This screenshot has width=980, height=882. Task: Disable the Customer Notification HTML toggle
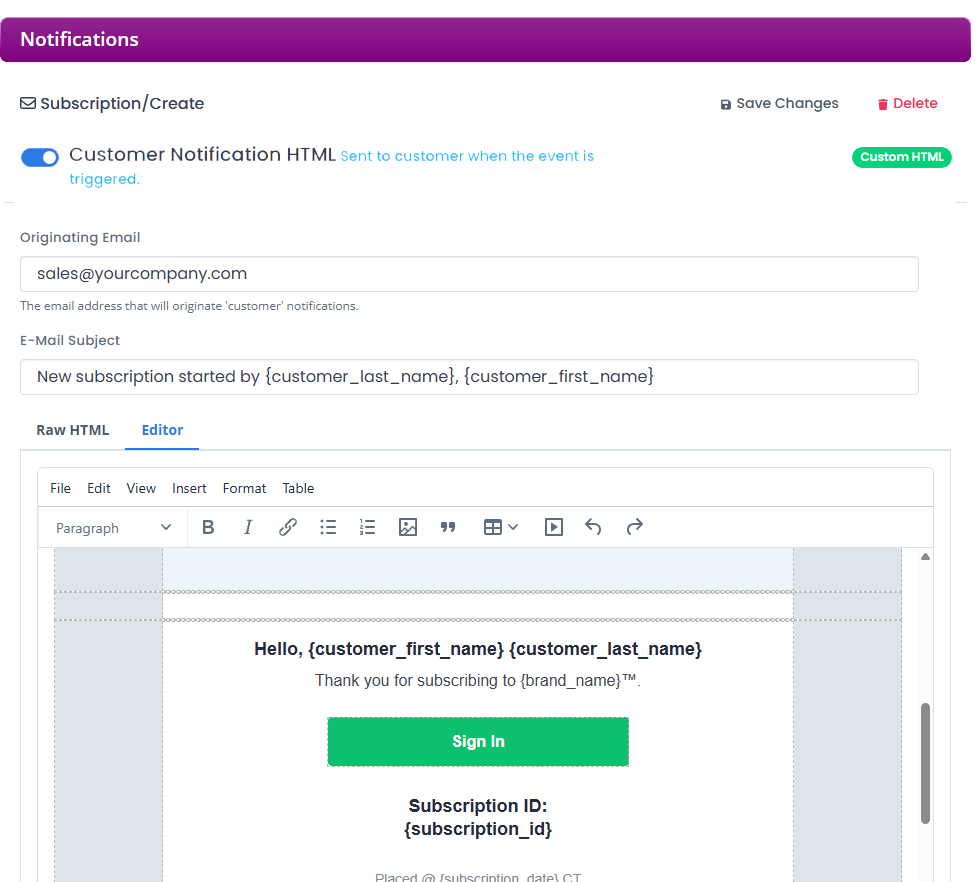coord(40,157)
